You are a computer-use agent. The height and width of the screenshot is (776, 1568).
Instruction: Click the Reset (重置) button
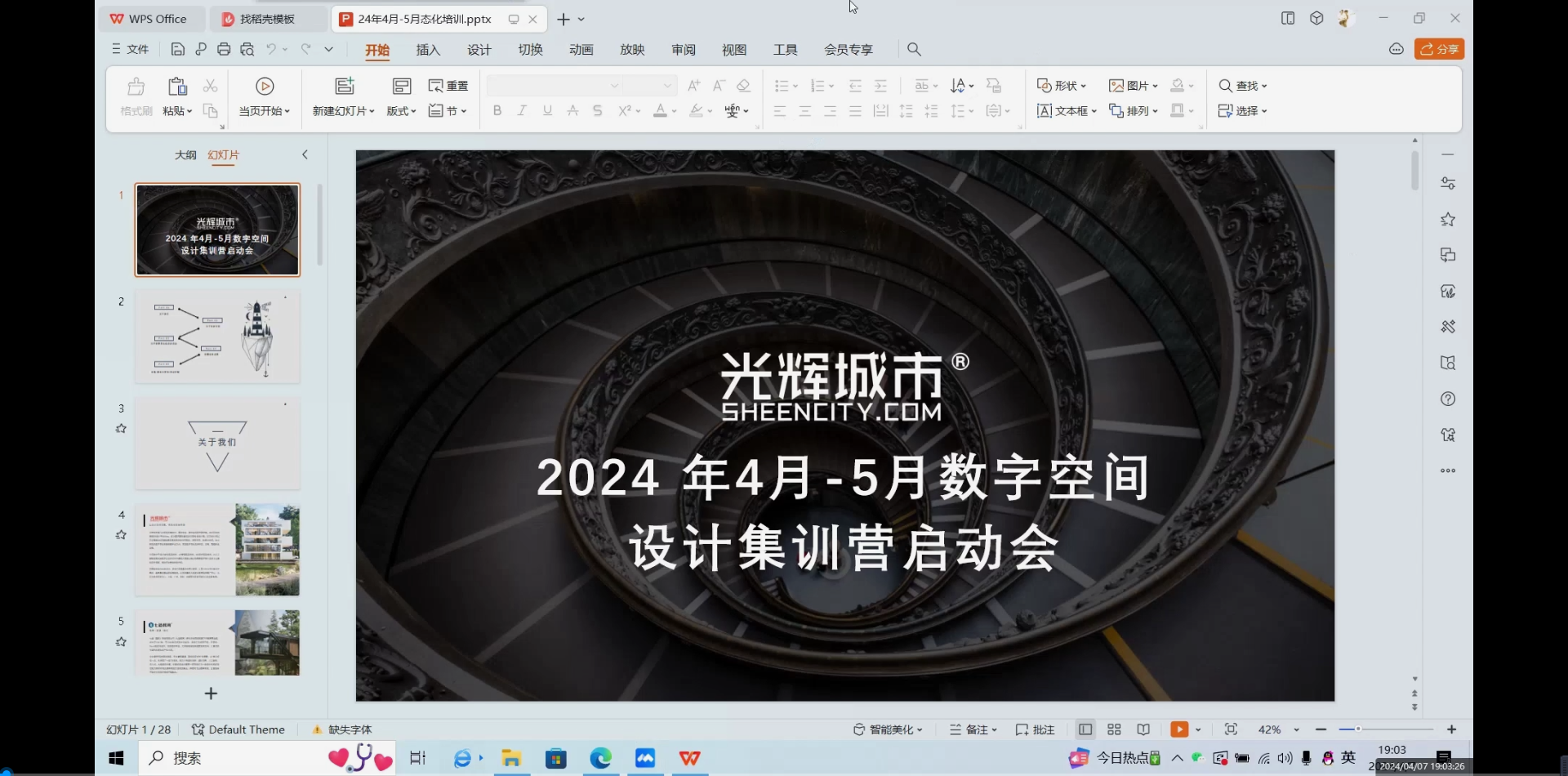[x=448, y=86]
